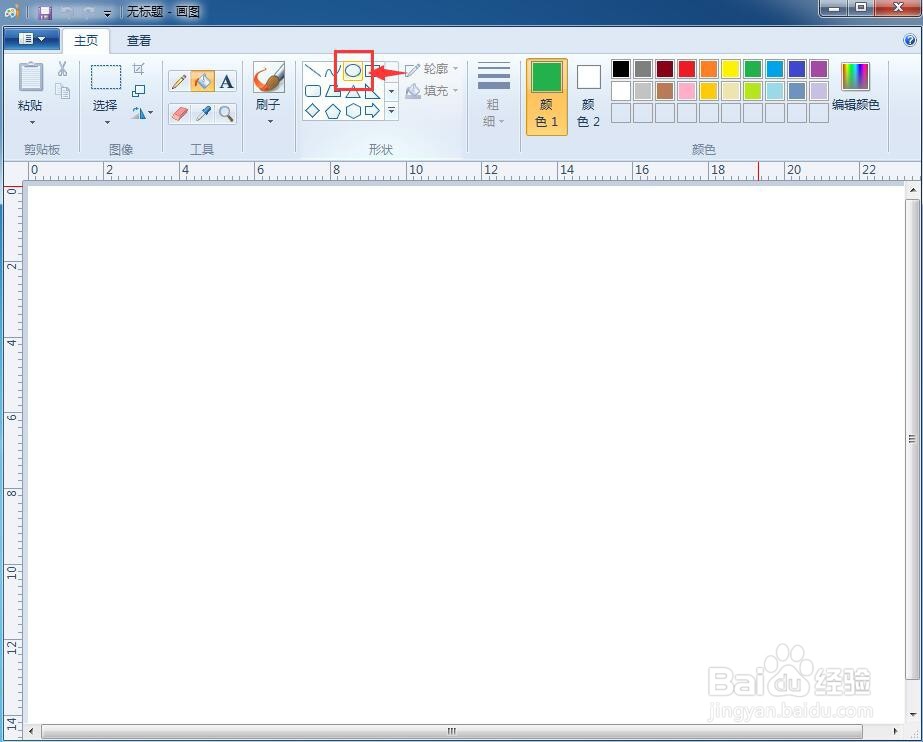Image resolution: width=923 pixels, height=742 pixels.
Task: Click the Brushes icon
Action: [269, 77]
